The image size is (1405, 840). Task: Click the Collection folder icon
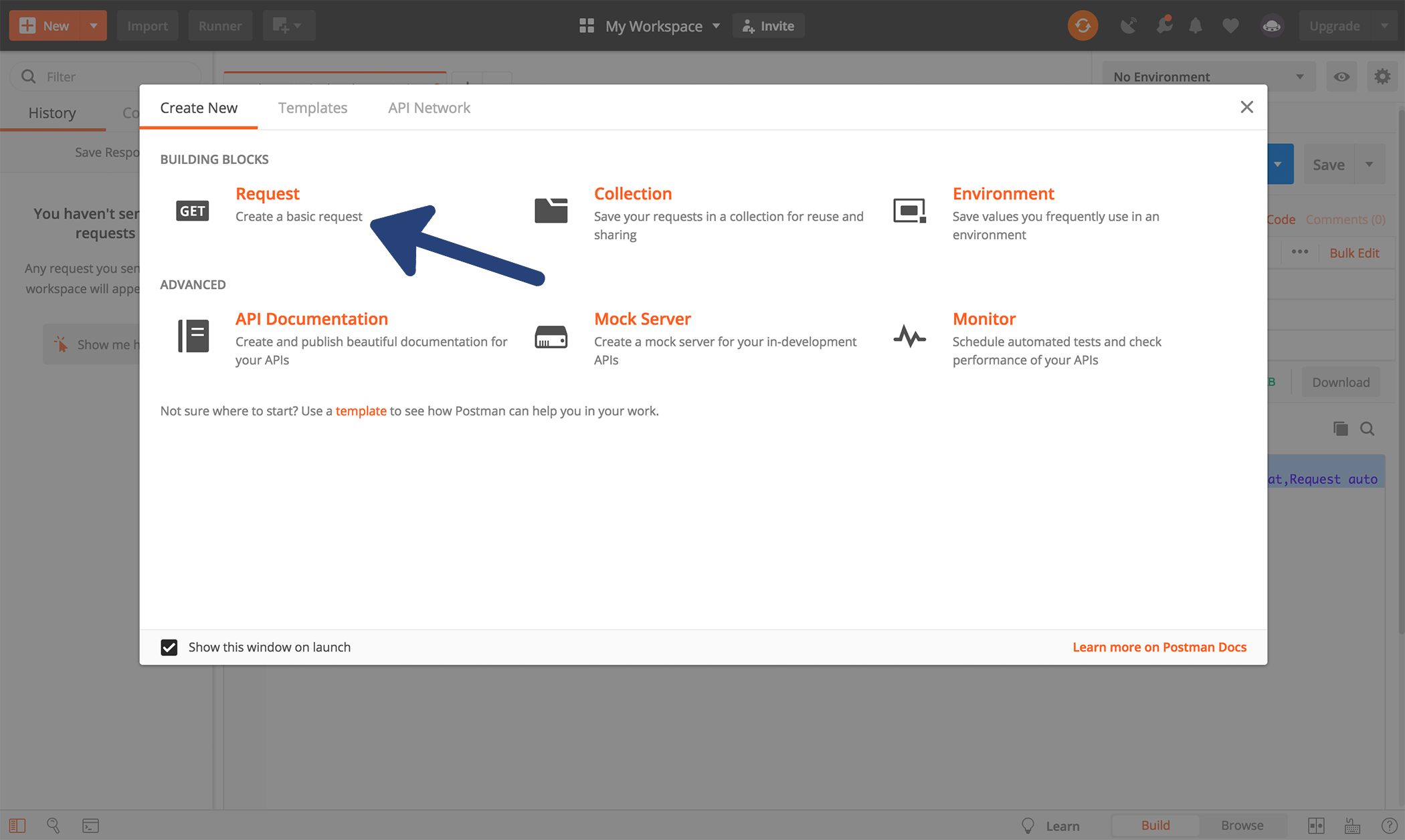pos(551,211)
